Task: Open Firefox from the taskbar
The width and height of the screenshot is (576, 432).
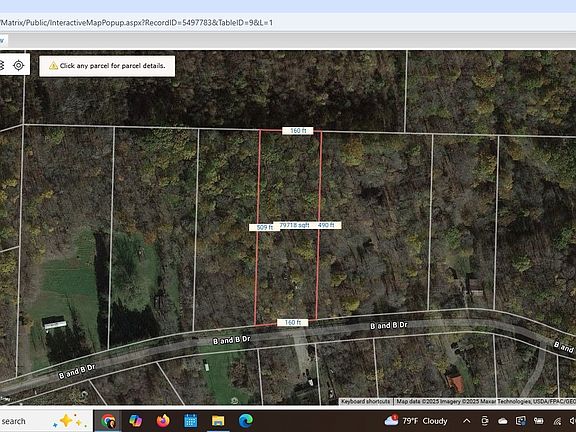Action: [163, 421]
